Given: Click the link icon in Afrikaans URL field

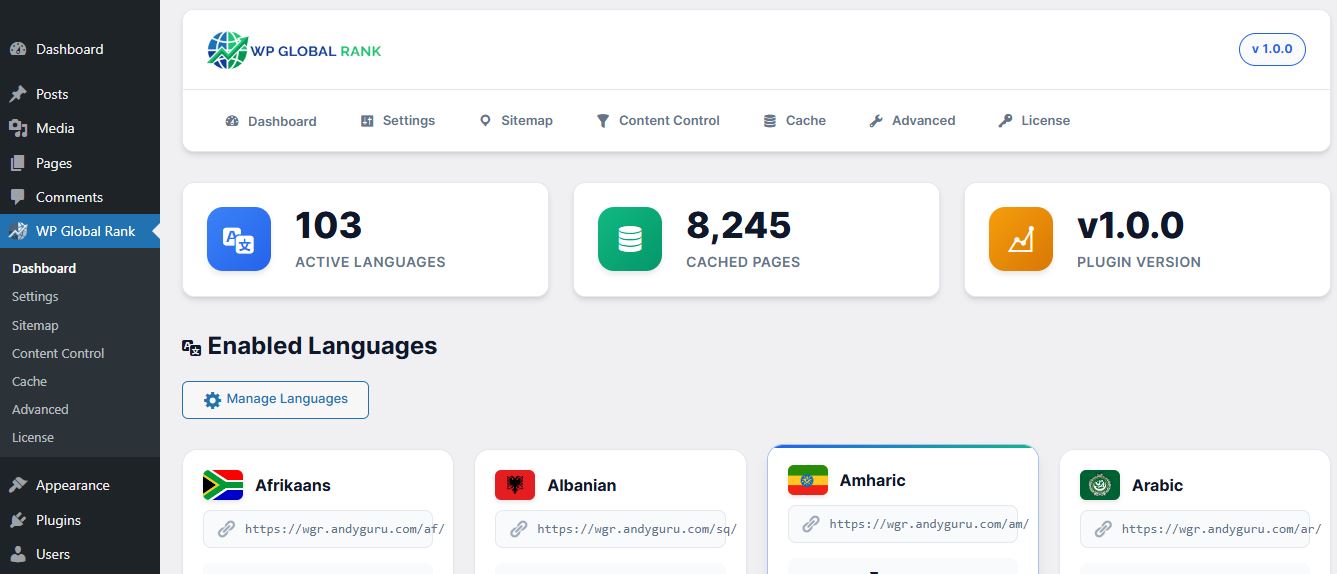Looking at the screenshot, I should (226, 529).
